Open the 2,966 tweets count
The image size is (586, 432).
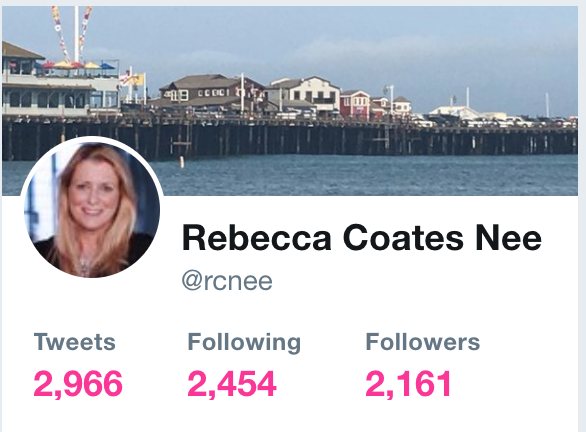click(78, 384)
